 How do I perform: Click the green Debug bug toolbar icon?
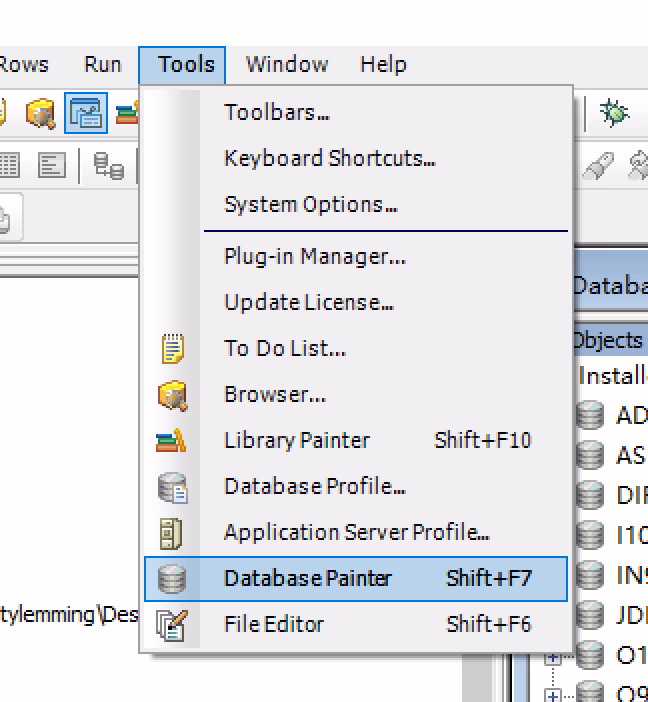614,113
